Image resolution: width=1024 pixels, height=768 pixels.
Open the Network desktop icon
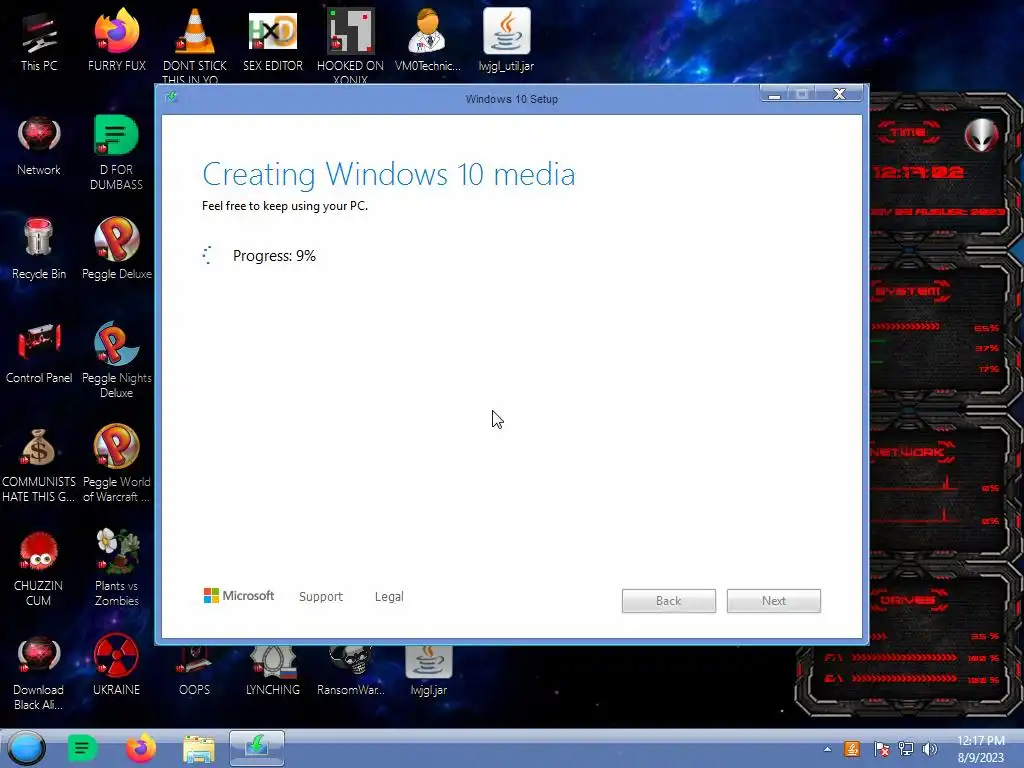tap(39, 146)
